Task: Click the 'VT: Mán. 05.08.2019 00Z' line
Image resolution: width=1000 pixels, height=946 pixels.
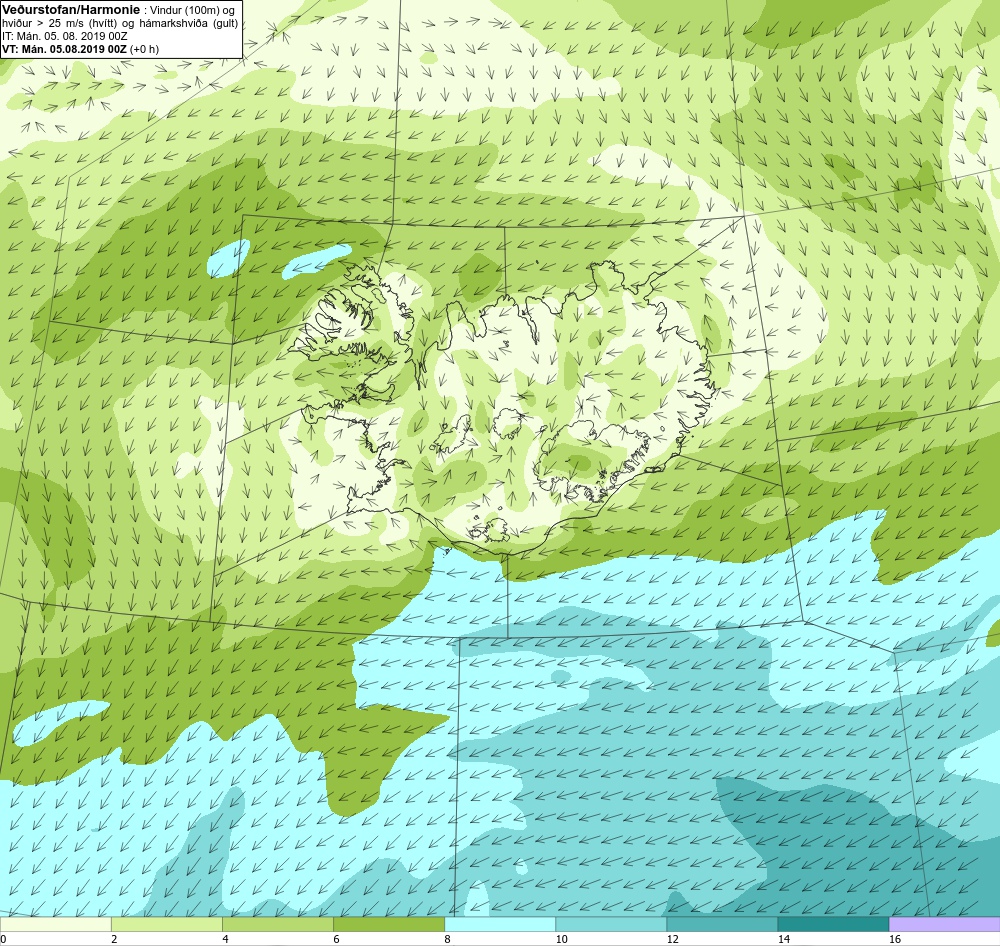Action: [64, 49]
